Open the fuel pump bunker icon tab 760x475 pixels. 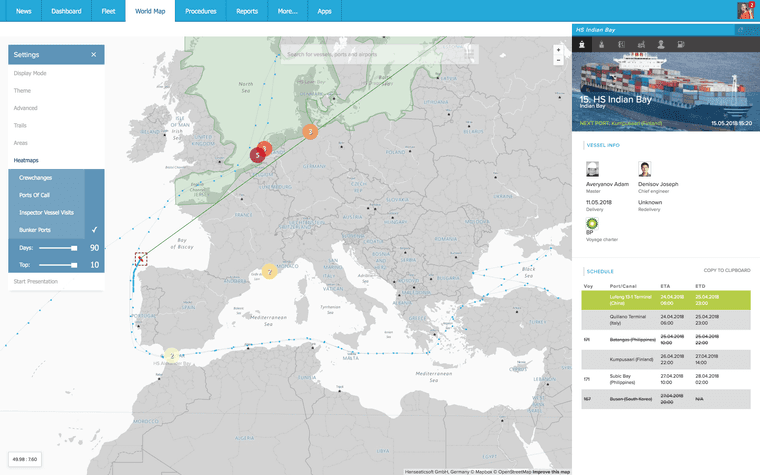(681, 45)
